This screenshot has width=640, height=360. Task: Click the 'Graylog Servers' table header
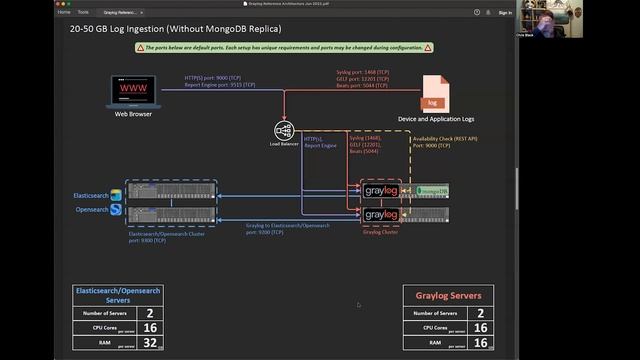(448, 296)
